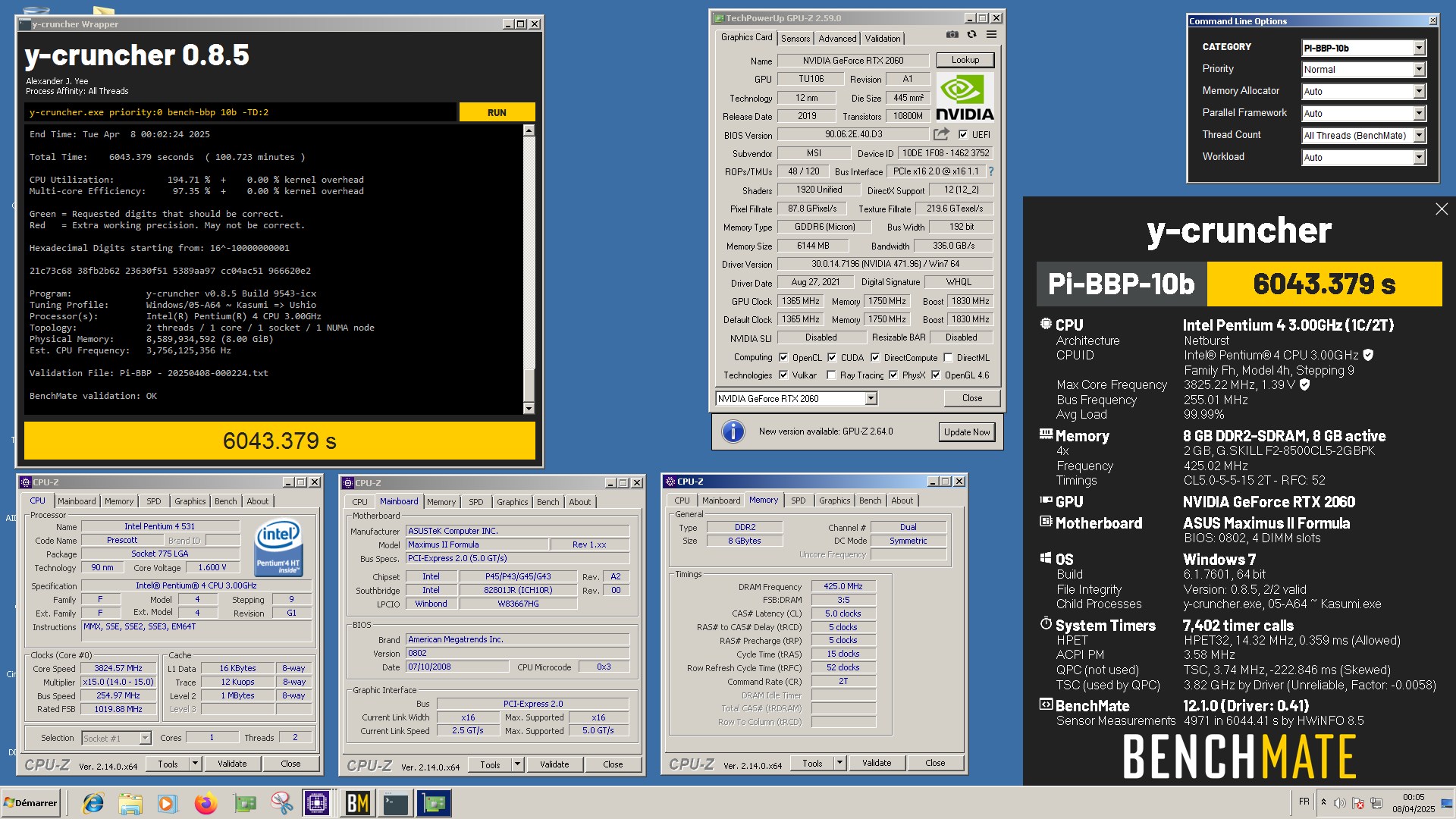Open the Selection Socket #1 dropdown in CPU-Z
The width and height of the screenshot is (1456, 819).
(x=116, y=738)
